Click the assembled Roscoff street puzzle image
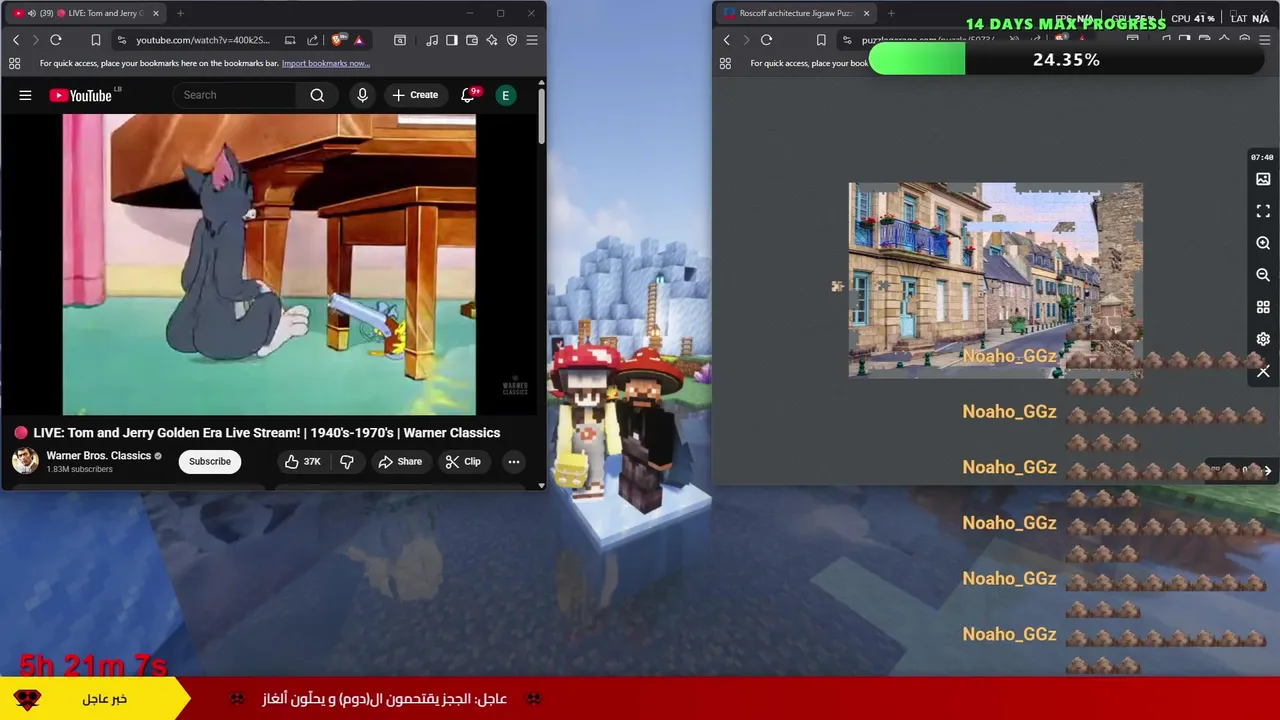Screen dimensions: 1280x720 click(x=995, y=280)
